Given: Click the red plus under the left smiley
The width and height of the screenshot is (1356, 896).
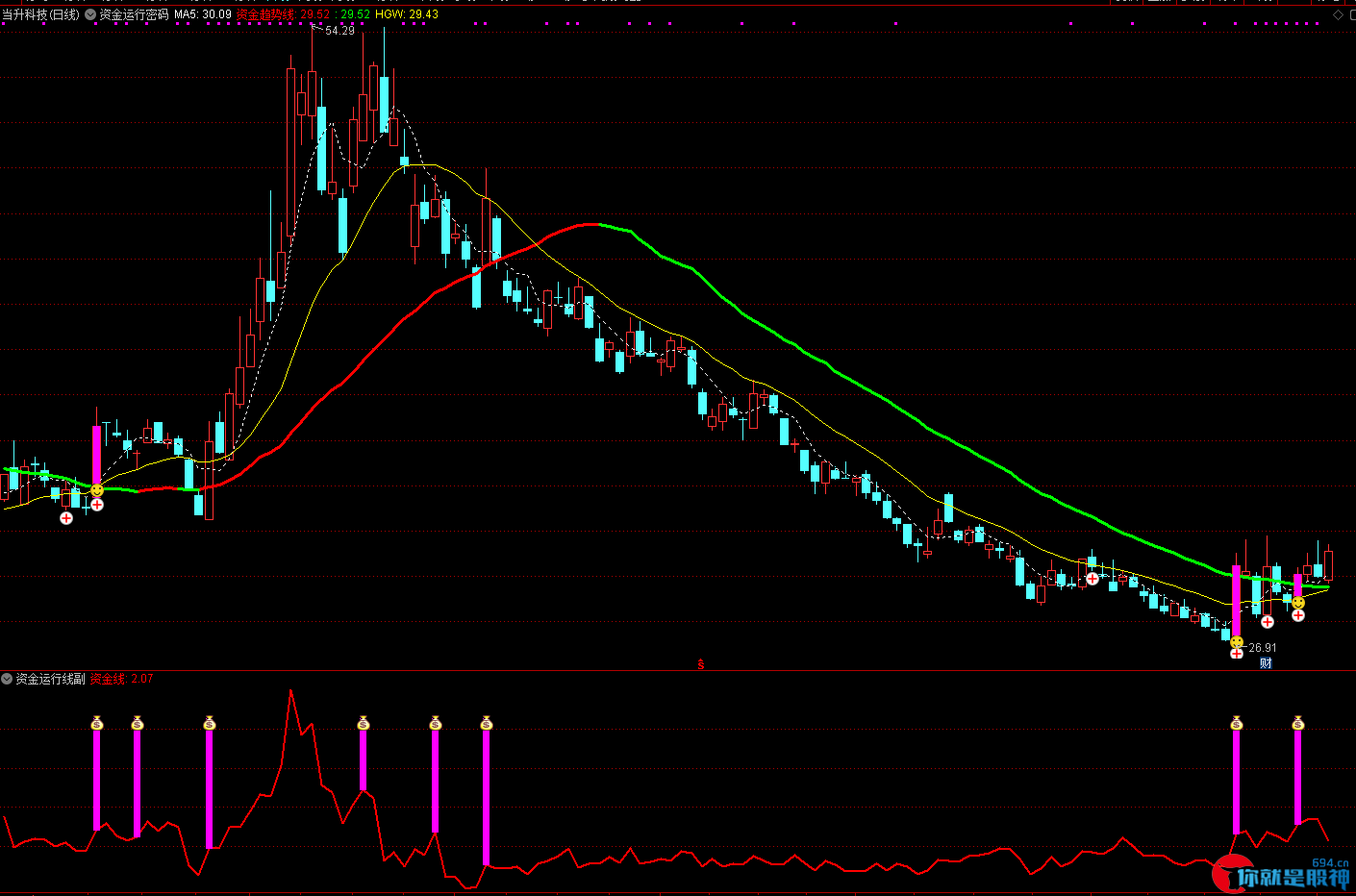Looking at the screenshot, I should 97,505.
